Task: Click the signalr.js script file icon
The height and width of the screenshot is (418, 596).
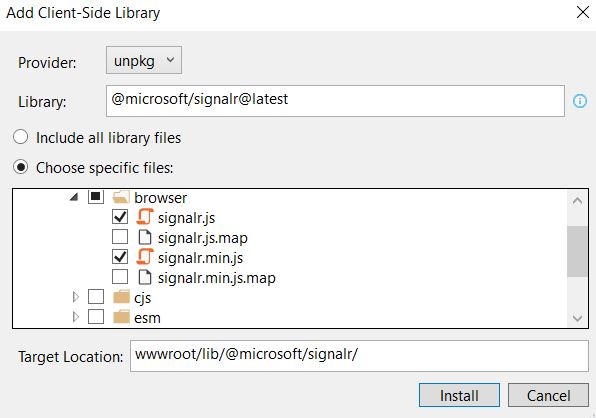Action: click(144, 217)
